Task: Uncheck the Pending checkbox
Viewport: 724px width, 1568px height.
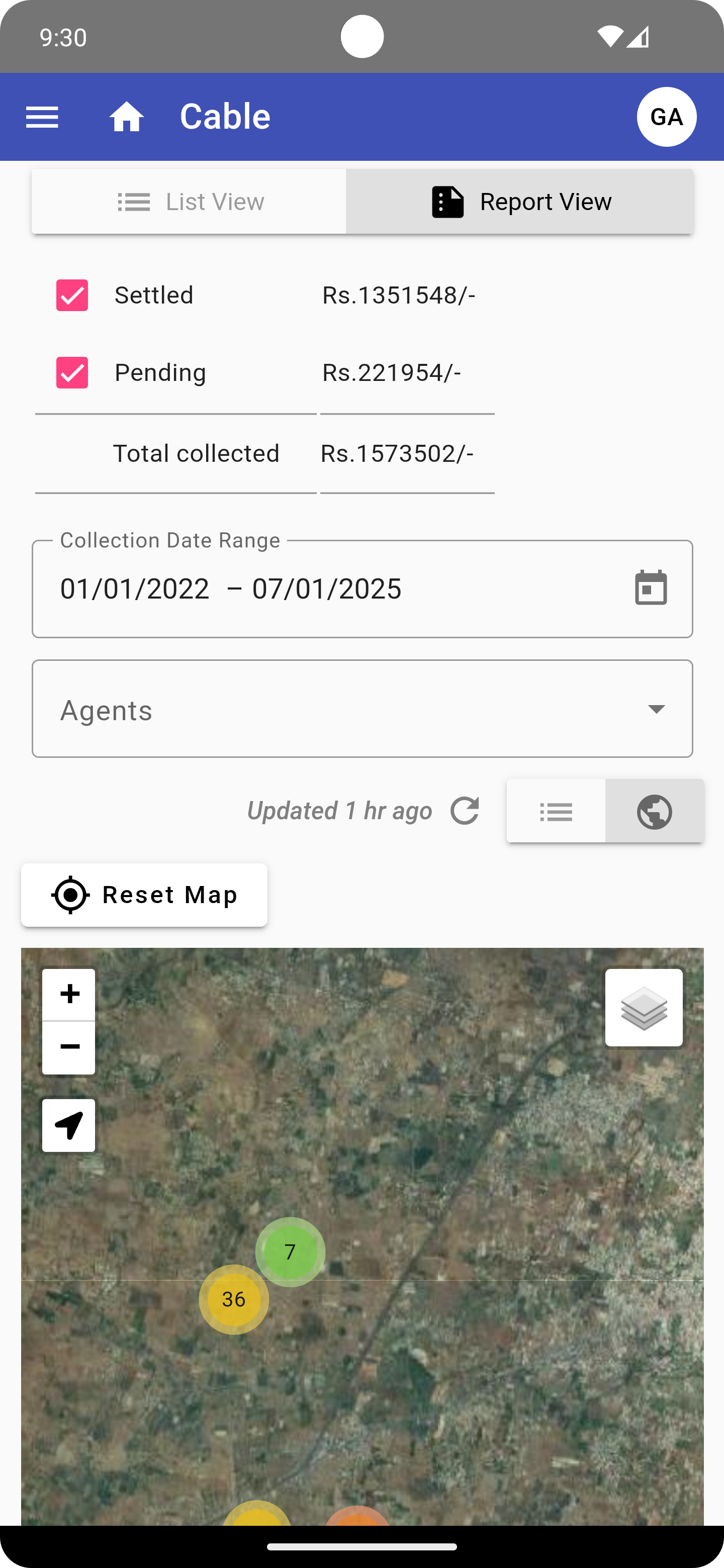Action: pos(72,372)
